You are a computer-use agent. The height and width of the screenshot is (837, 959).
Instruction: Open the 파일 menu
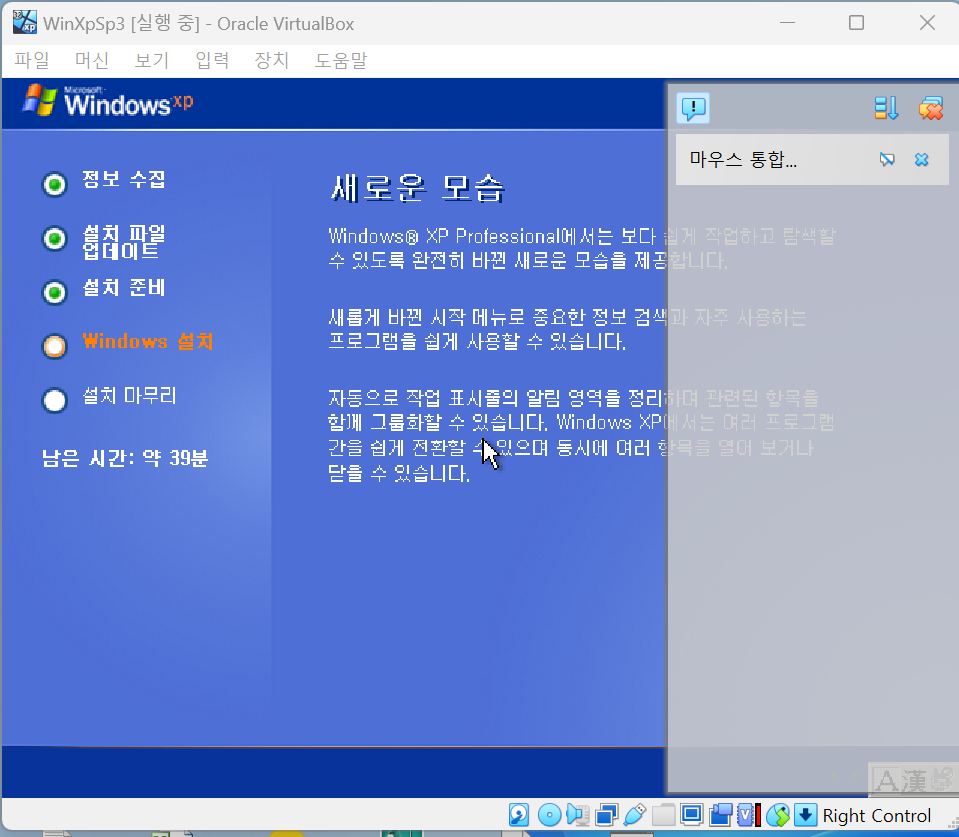32,60
